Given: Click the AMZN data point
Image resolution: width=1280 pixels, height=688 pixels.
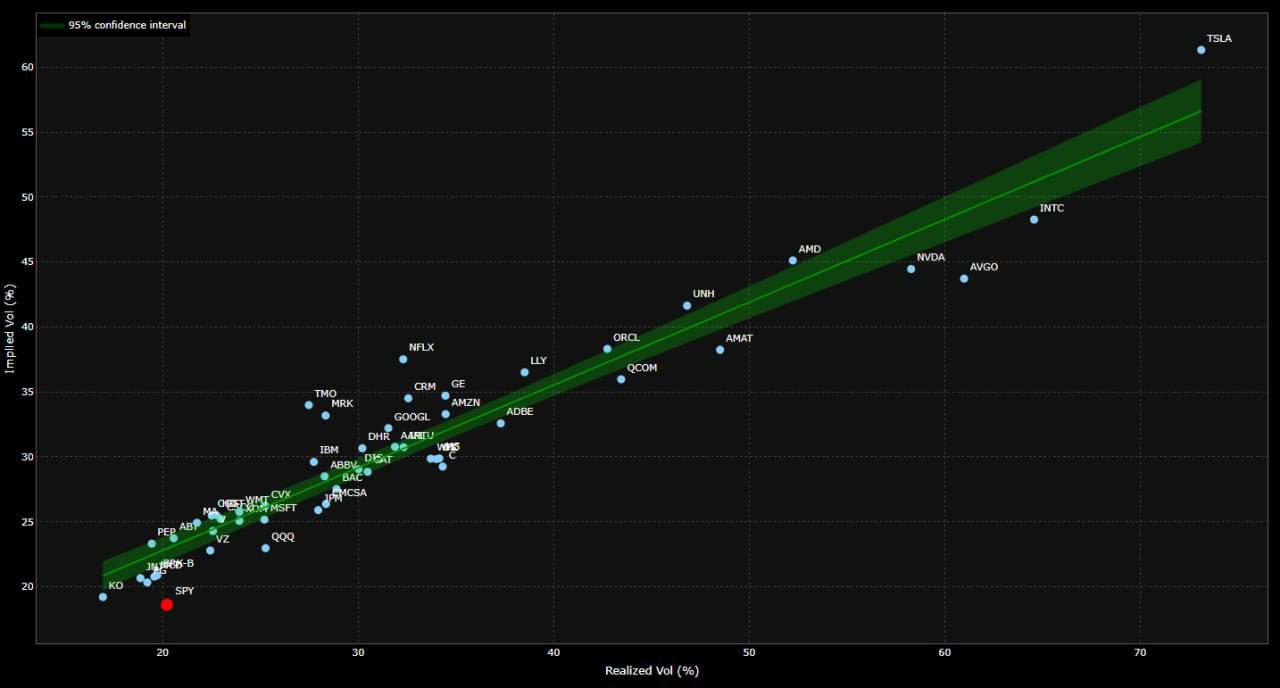Looking at the screenshot, I should tap(445, 414).
